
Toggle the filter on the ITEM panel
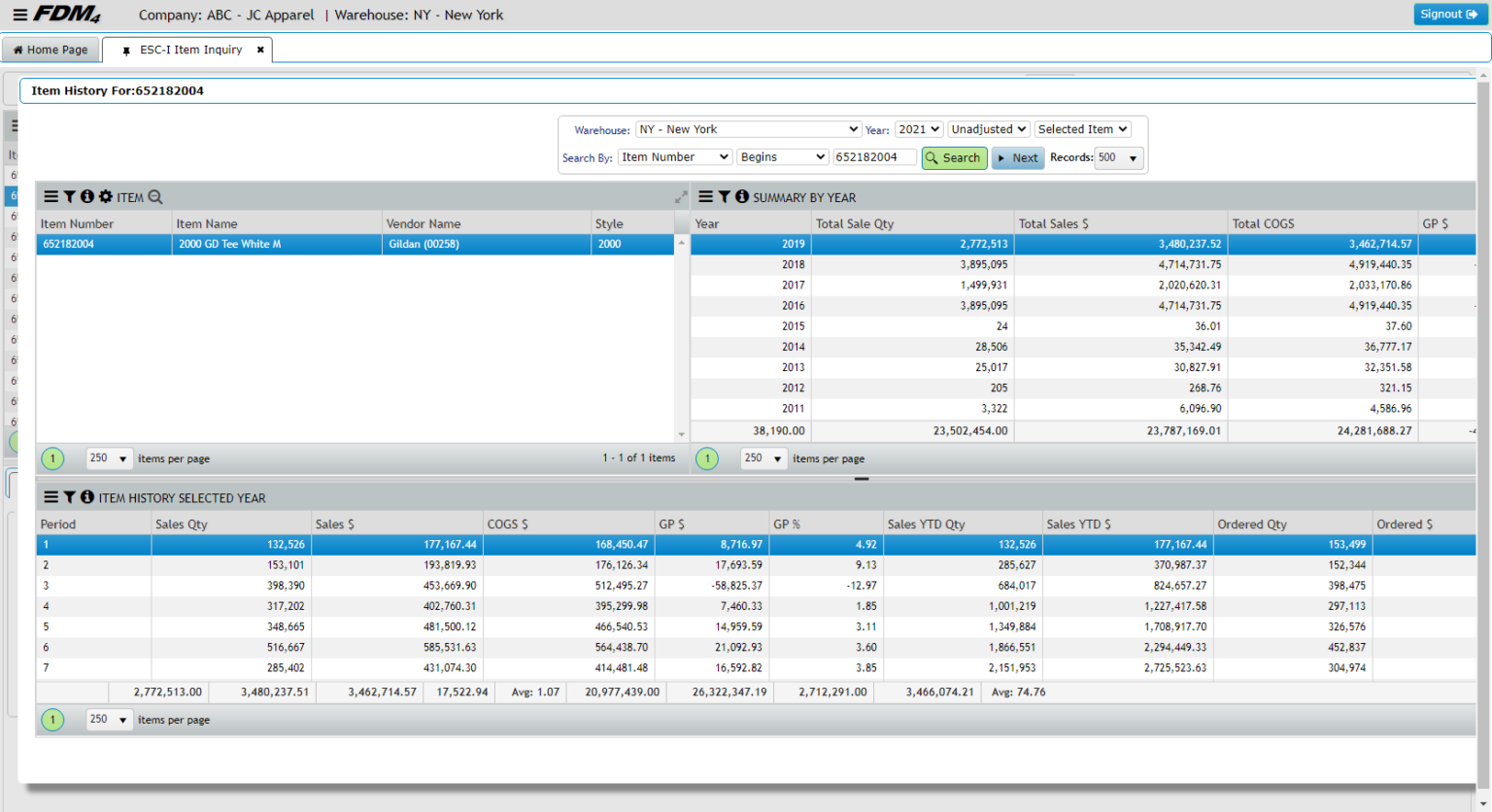click(x=69, y=195)
